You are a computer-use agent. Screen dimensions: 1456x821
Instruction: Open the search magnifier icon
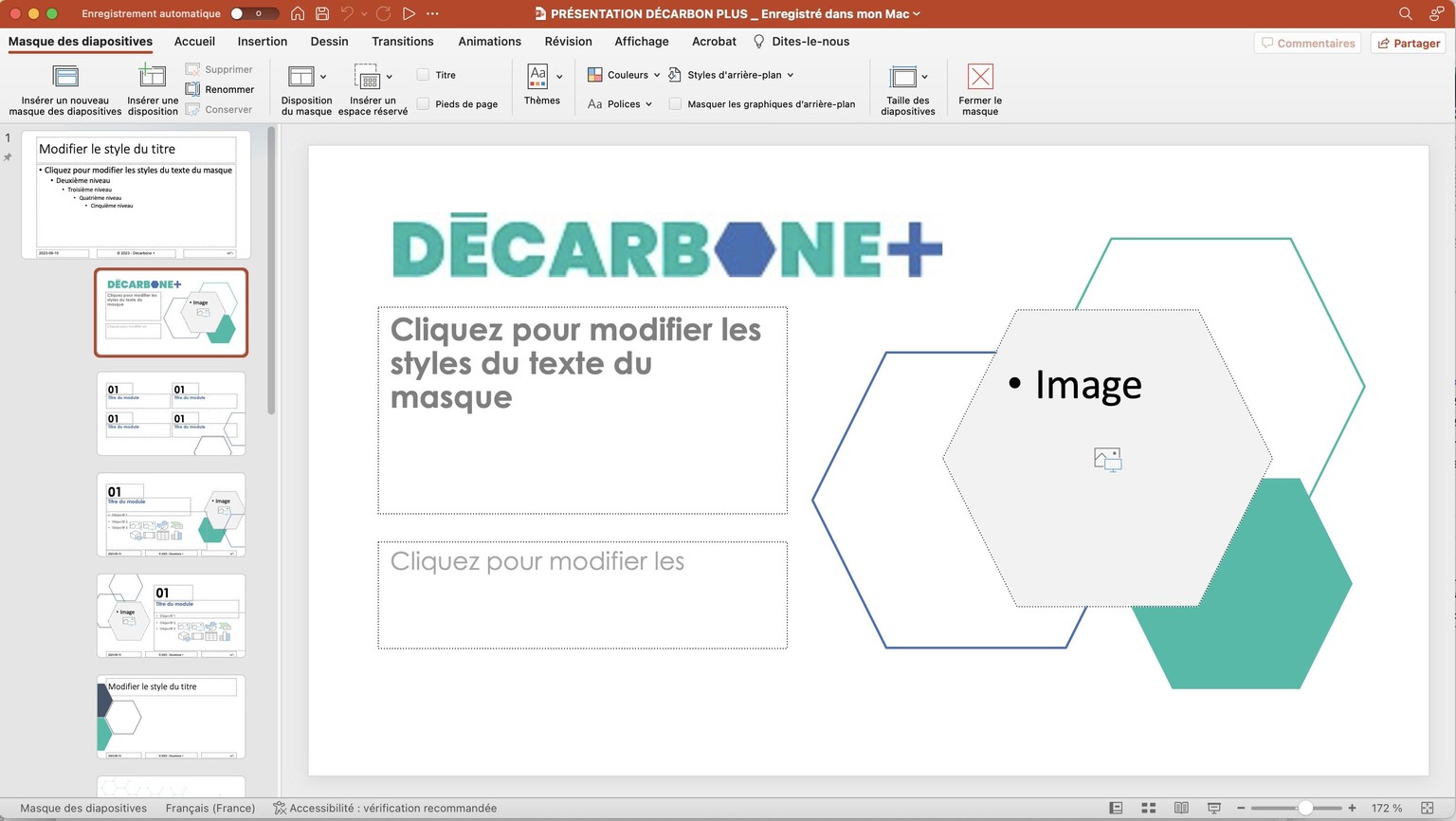pyautogui.click(x=1406, y=13)
